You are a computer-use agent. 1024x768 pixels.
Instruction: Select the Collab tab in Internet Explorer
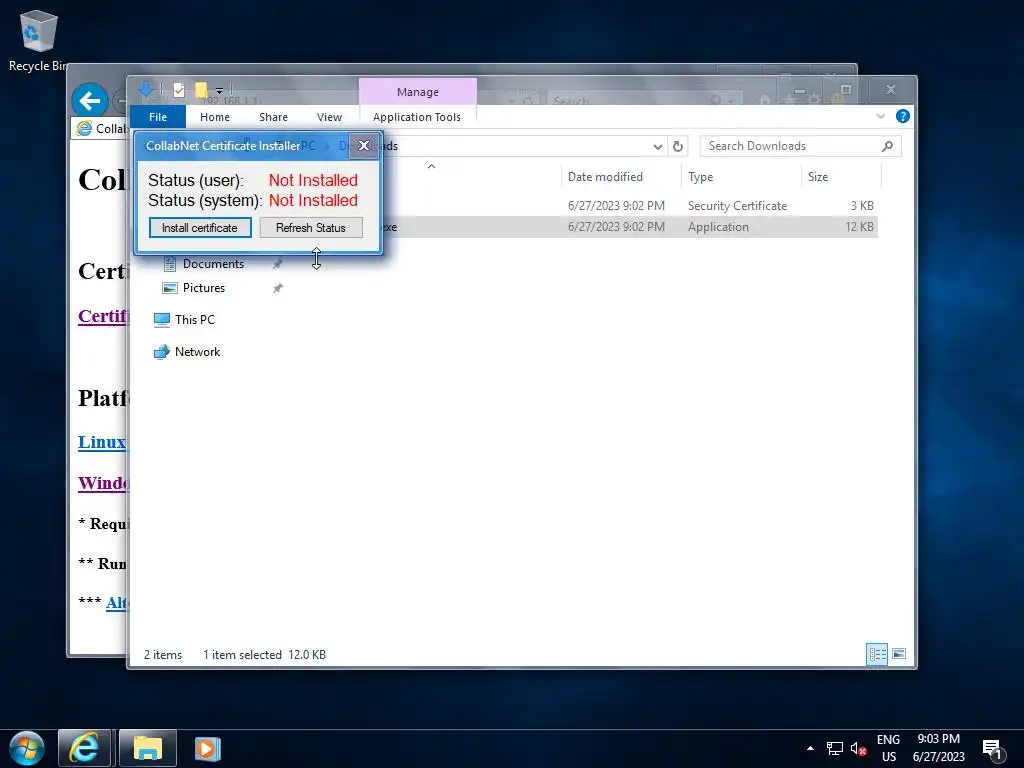pyautogui.click(x=101, y=129)
